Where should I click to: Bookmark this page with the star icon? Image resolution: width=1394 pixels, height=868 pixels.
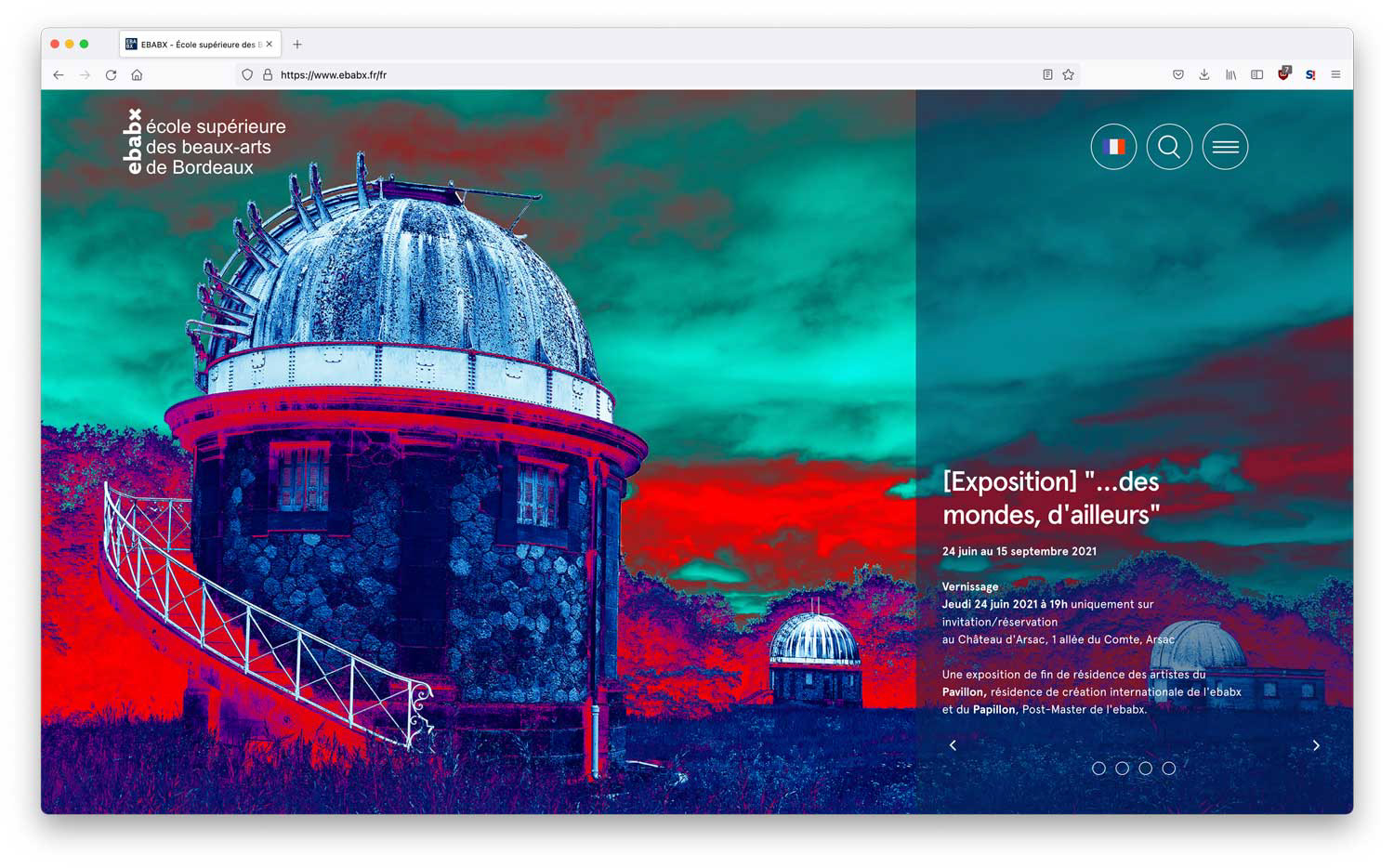point(1069,75)
